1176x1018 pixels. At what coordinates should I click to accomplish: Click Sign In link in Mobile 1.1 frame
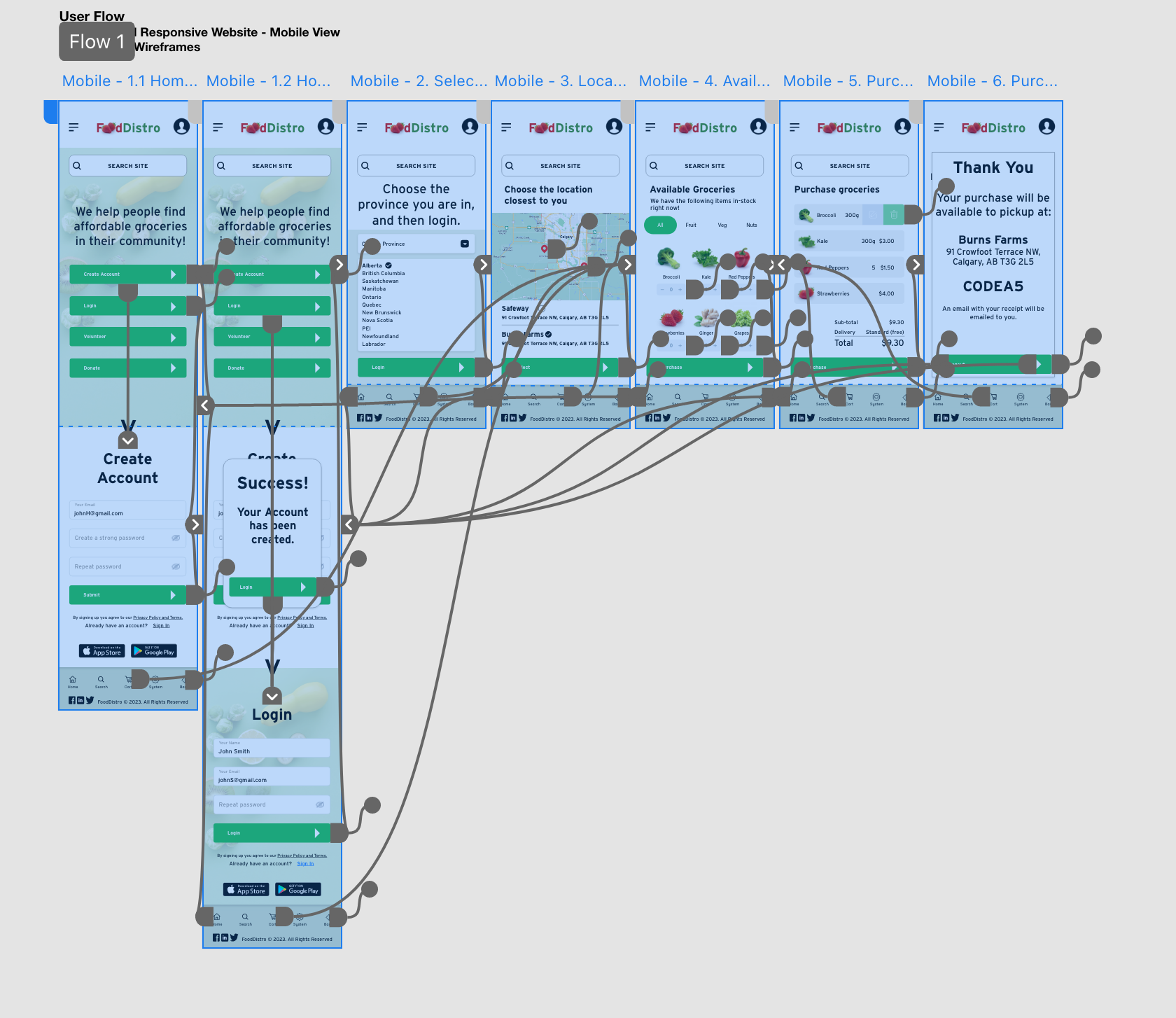point(161,626)
